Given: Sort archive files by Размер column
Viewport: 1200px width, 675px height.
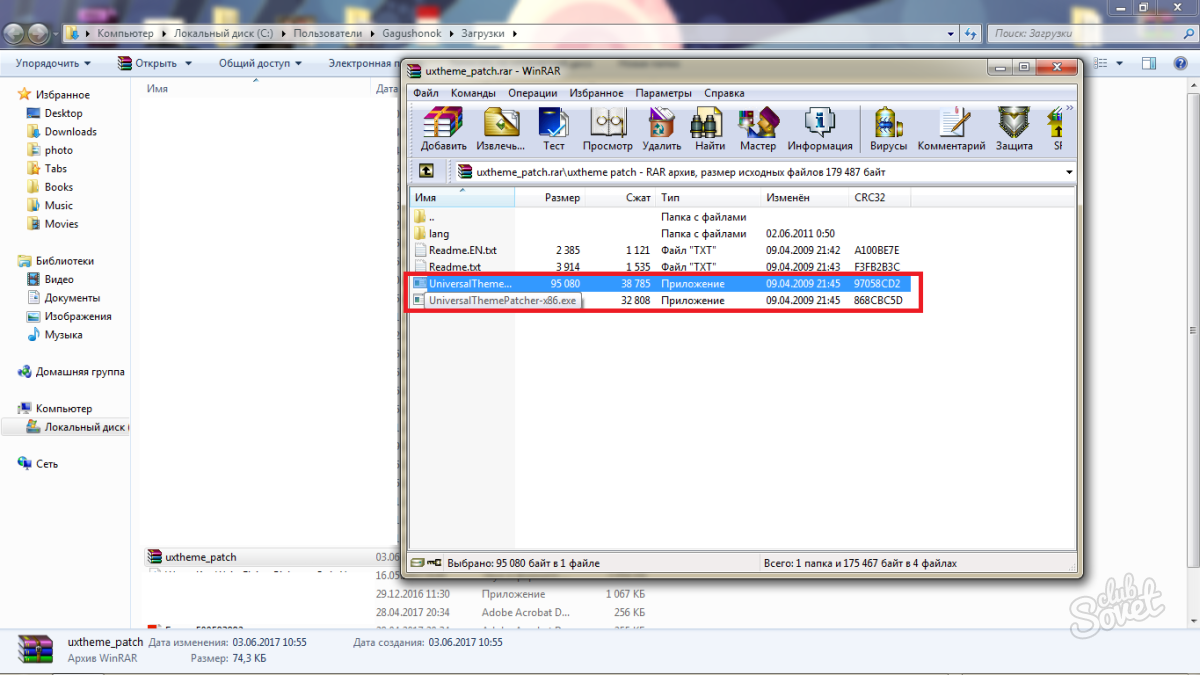Looking at the screenshot, I should [562, 198].
